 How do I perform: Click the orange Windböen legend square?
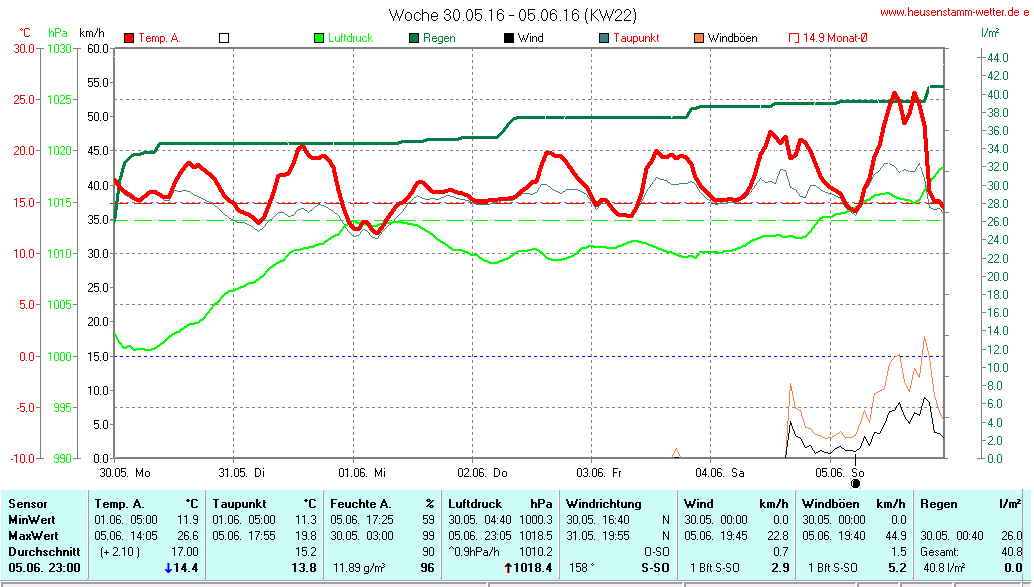point(697,38)
